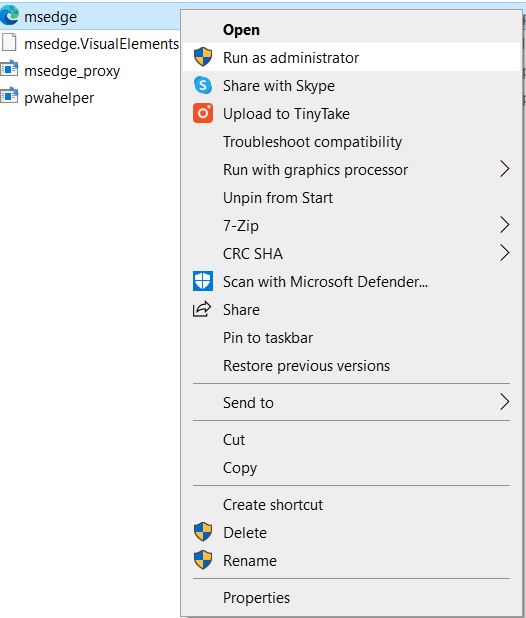
Task: Select the pwahelper application icon
Action: 9,96
